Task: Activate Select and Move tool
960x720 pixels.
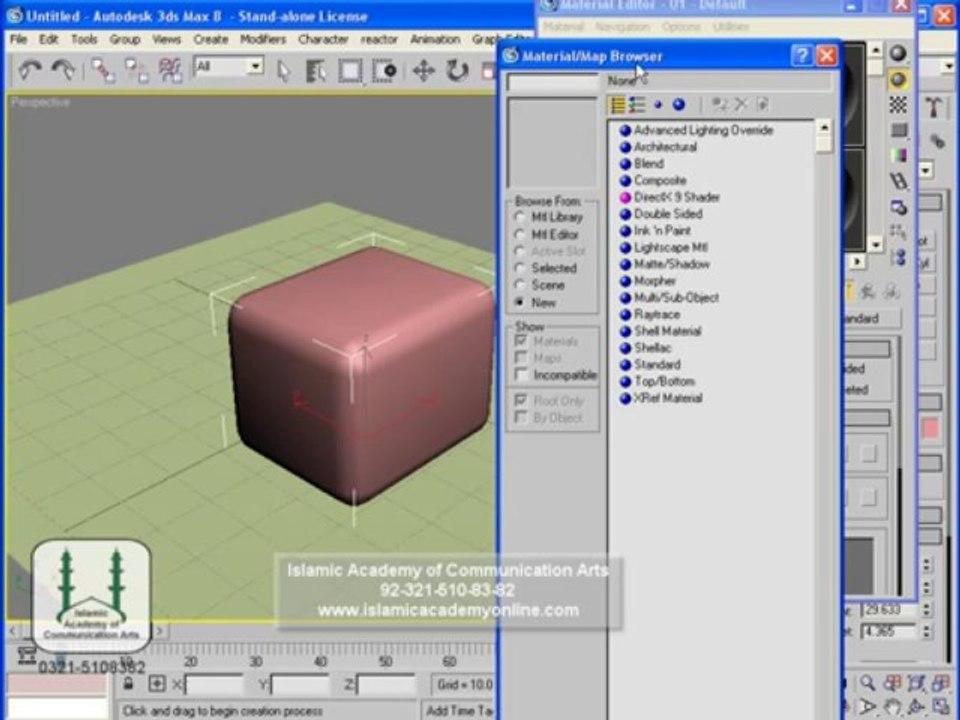Action: [424, 71]
